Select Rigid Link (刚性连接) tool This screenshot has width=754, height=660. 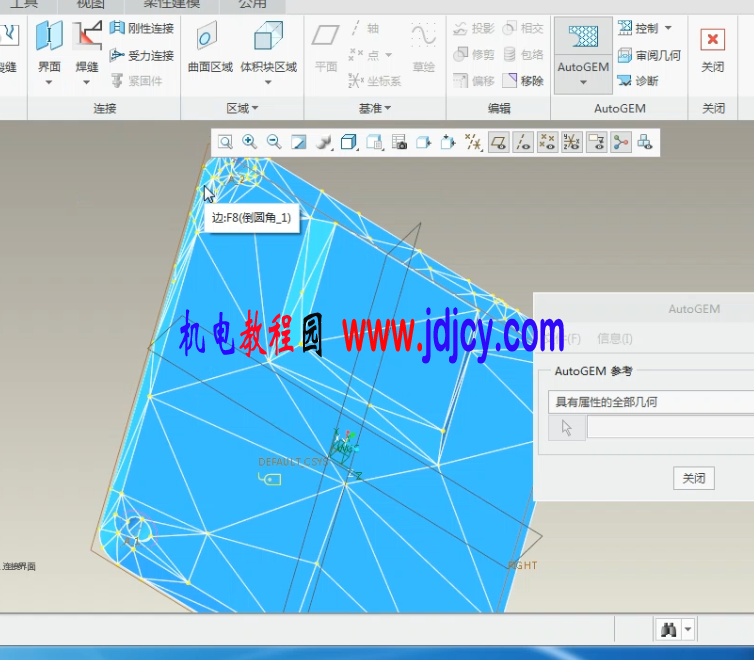click(141, 28)
